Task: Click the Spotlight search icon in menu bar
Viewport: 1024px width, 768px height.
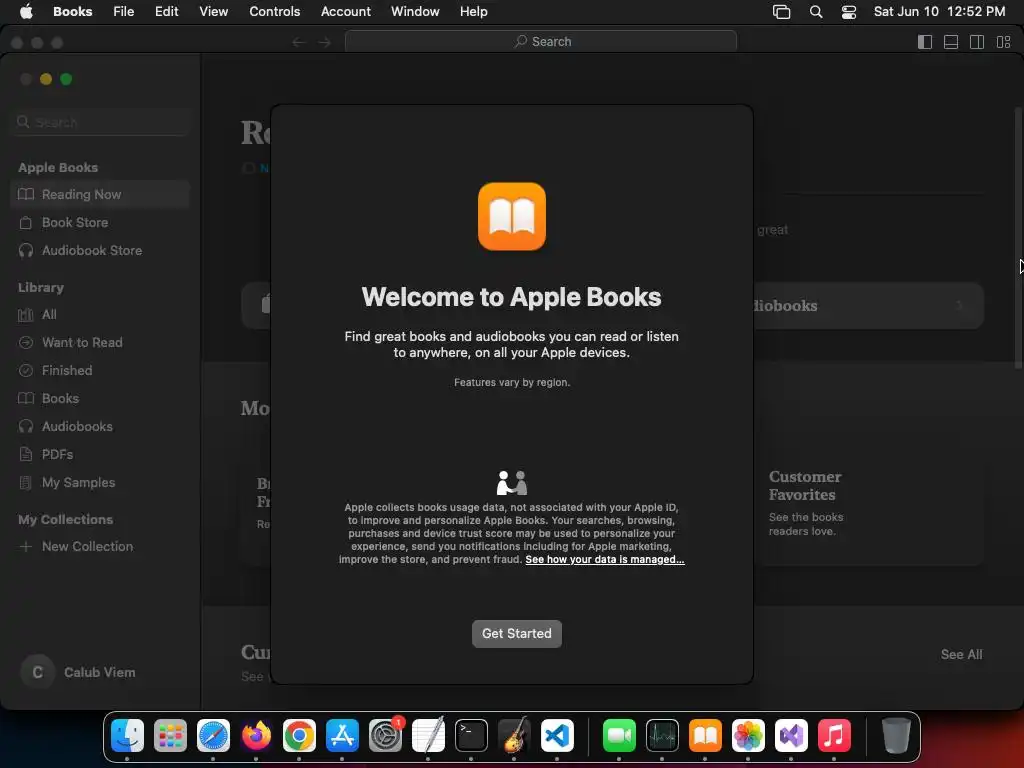Action: point(816,12)
